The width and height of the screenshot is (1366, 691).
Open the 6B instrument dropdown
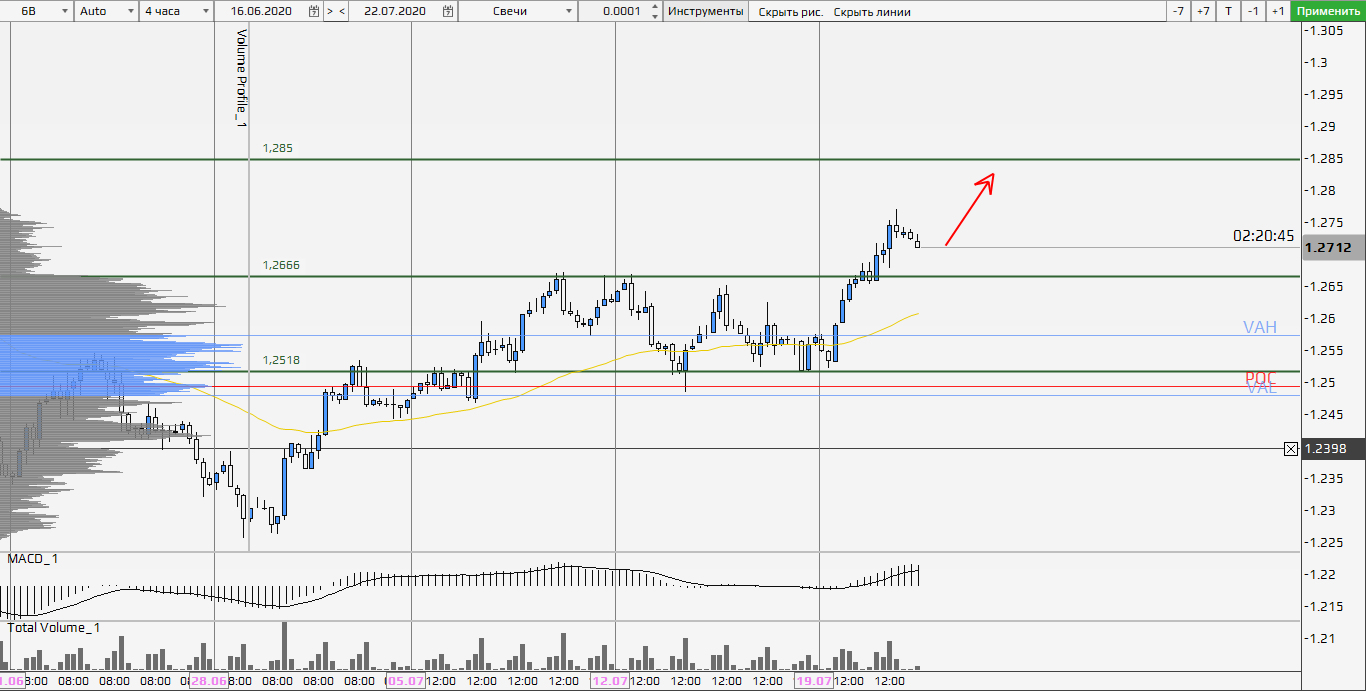pos(36,11)
